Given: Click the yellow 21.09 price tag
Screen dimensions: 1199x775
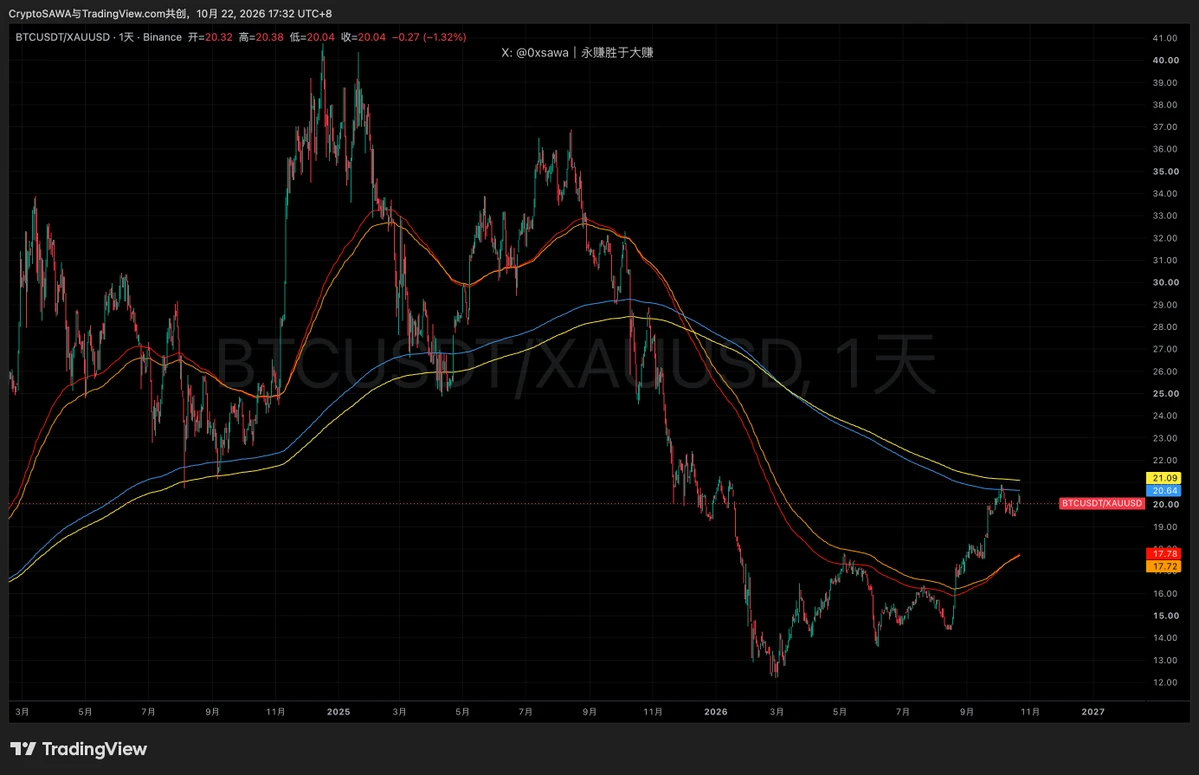Looking at the screenshot, I should click(1165, 478).
